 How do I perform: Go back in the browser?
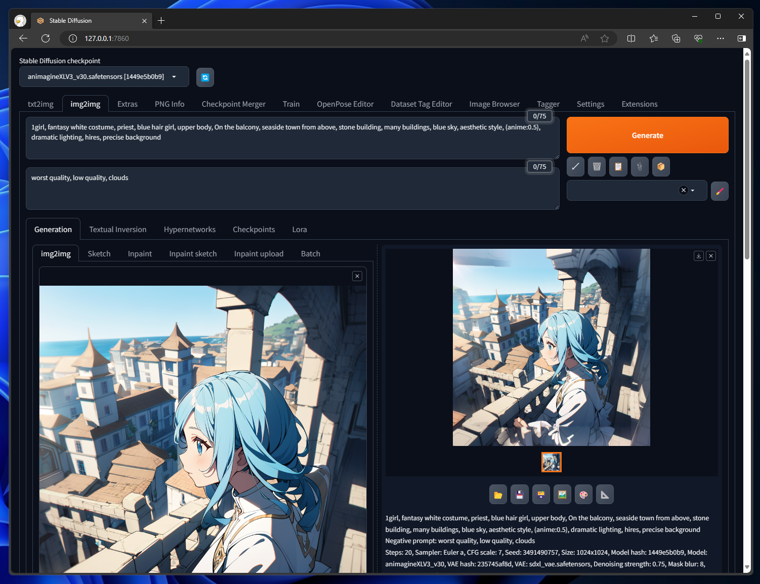click(x=23, y=38)
